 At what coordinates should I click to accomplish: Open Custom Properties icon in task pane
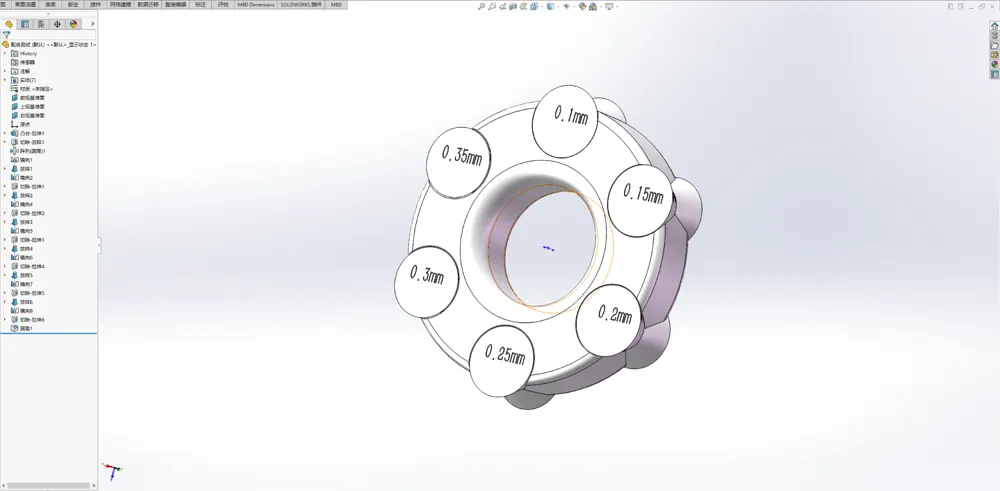point(994,74)
